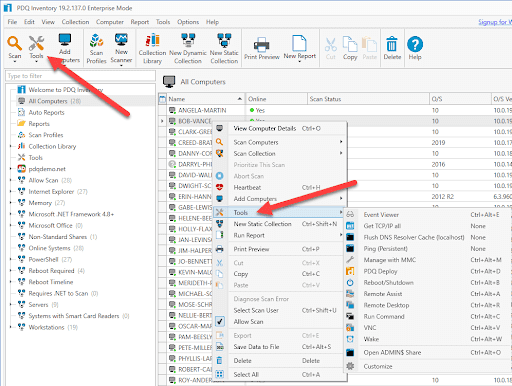Select the Servers collection in tree

38,305
